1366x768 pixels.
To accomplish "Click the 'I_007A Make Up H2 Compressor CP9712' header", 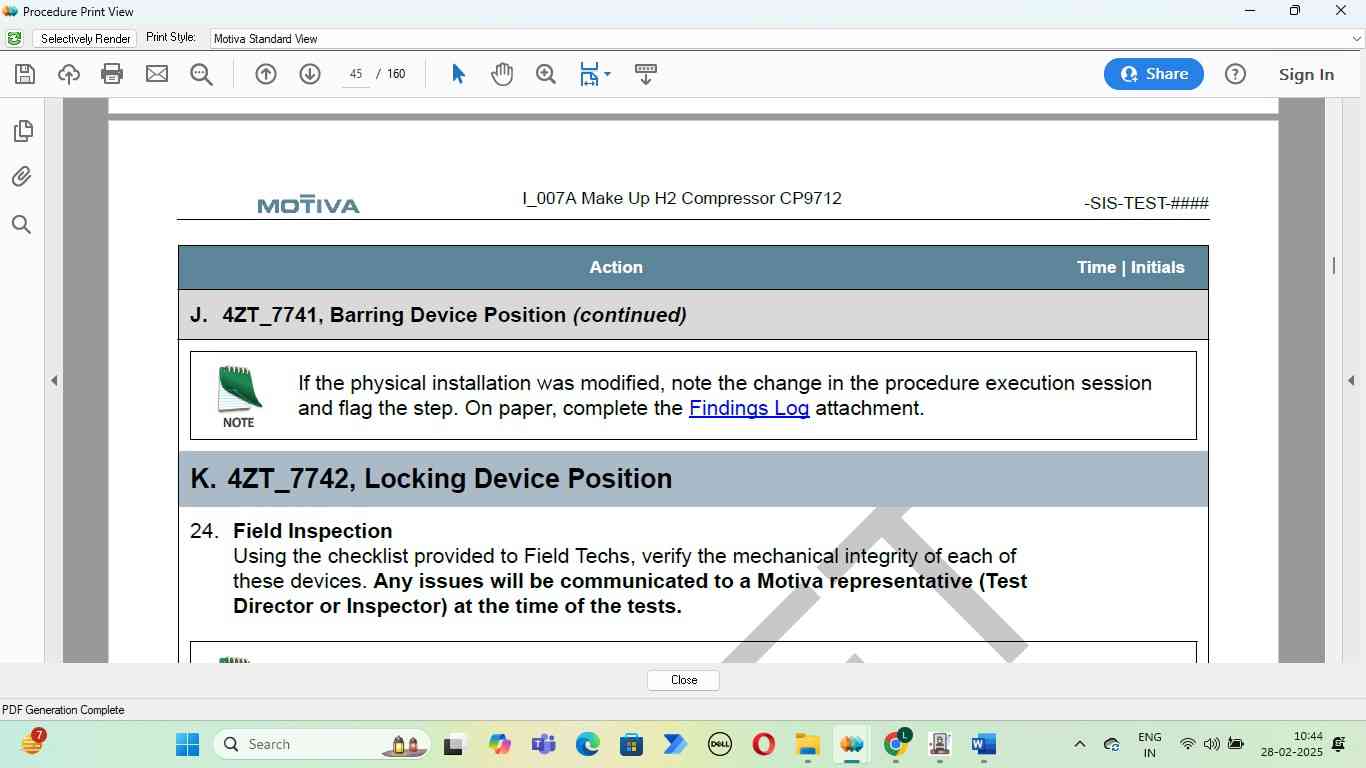I will [682, 198].
